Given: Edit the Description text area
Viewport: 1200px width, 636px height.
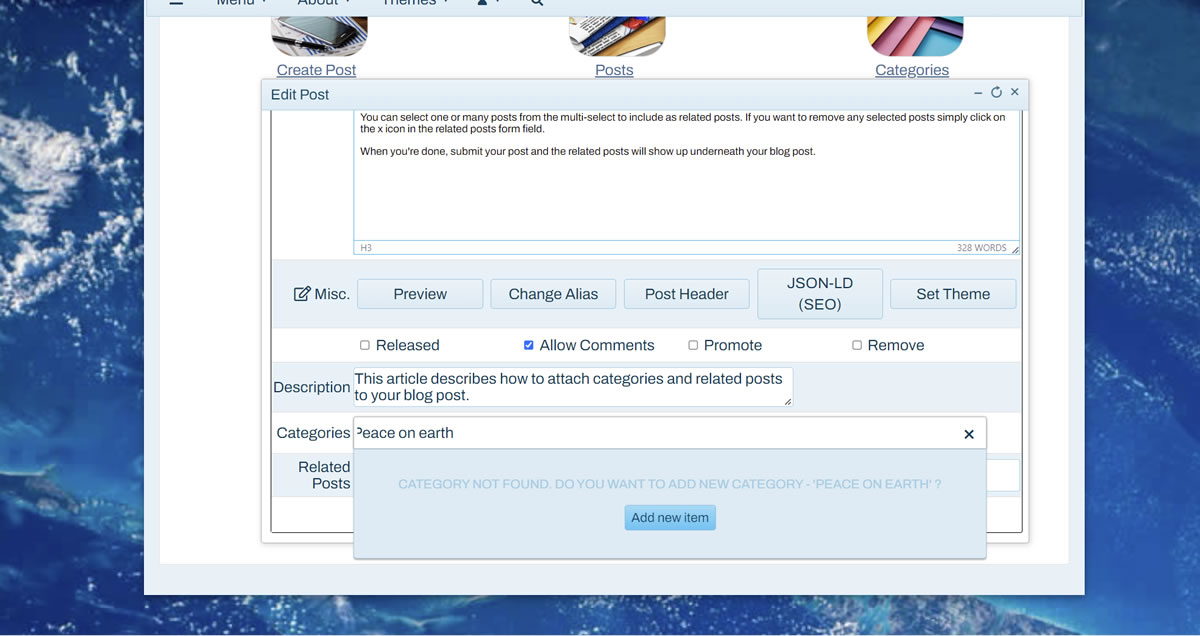Looking at the screenshot, I should (573, 387).
